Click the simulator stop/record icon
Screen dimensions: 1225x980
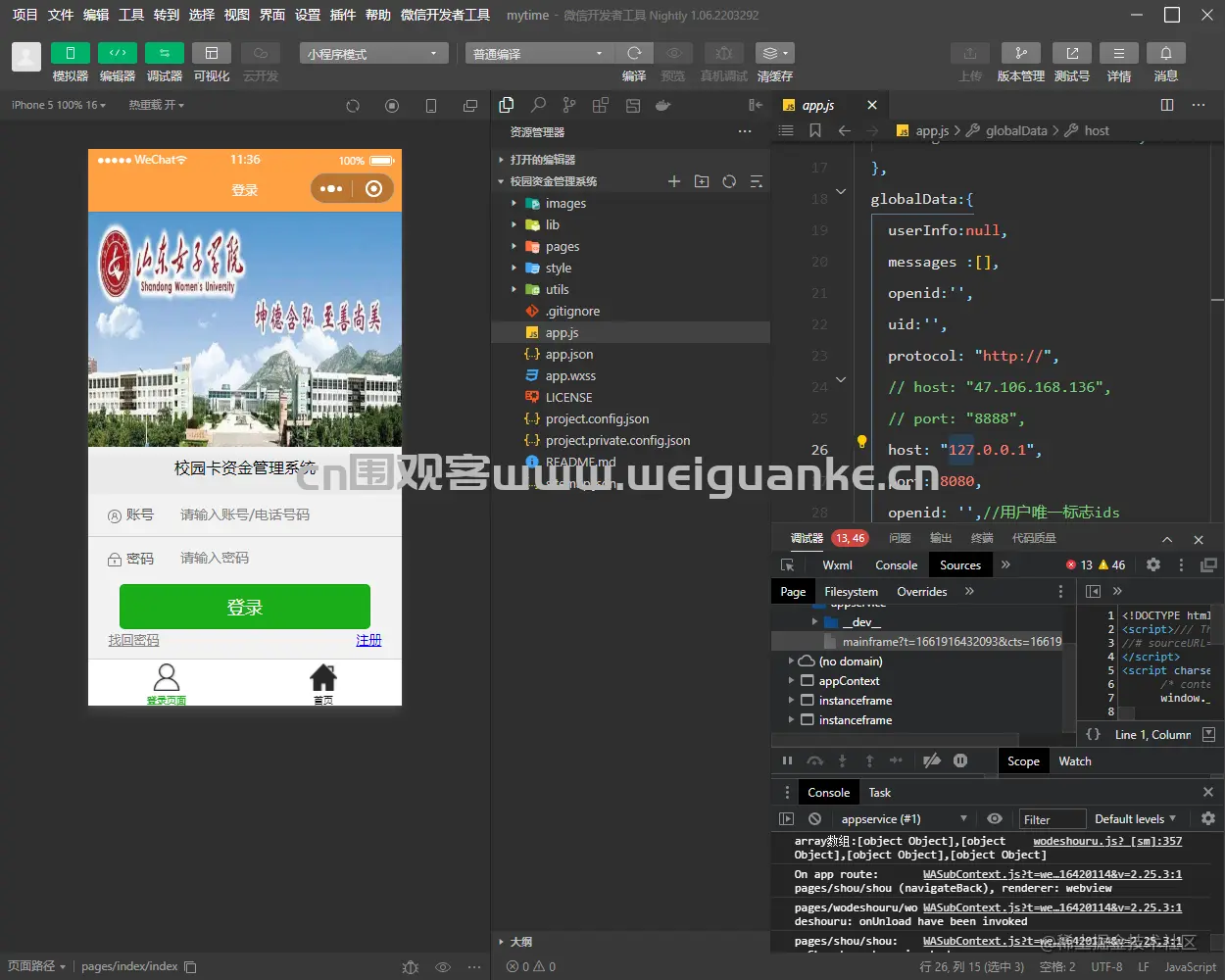(x=392, y=106)
